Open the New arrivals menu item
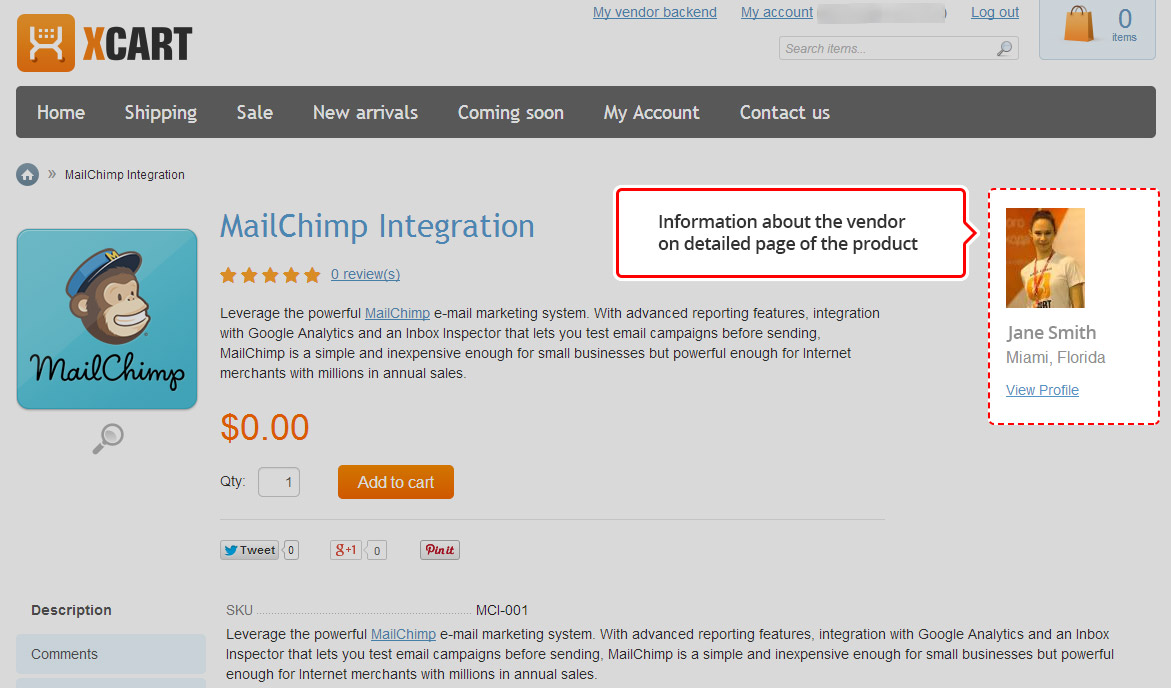Screen dimensions: 1171x688 pyautogui.click(x=365, y=113)
